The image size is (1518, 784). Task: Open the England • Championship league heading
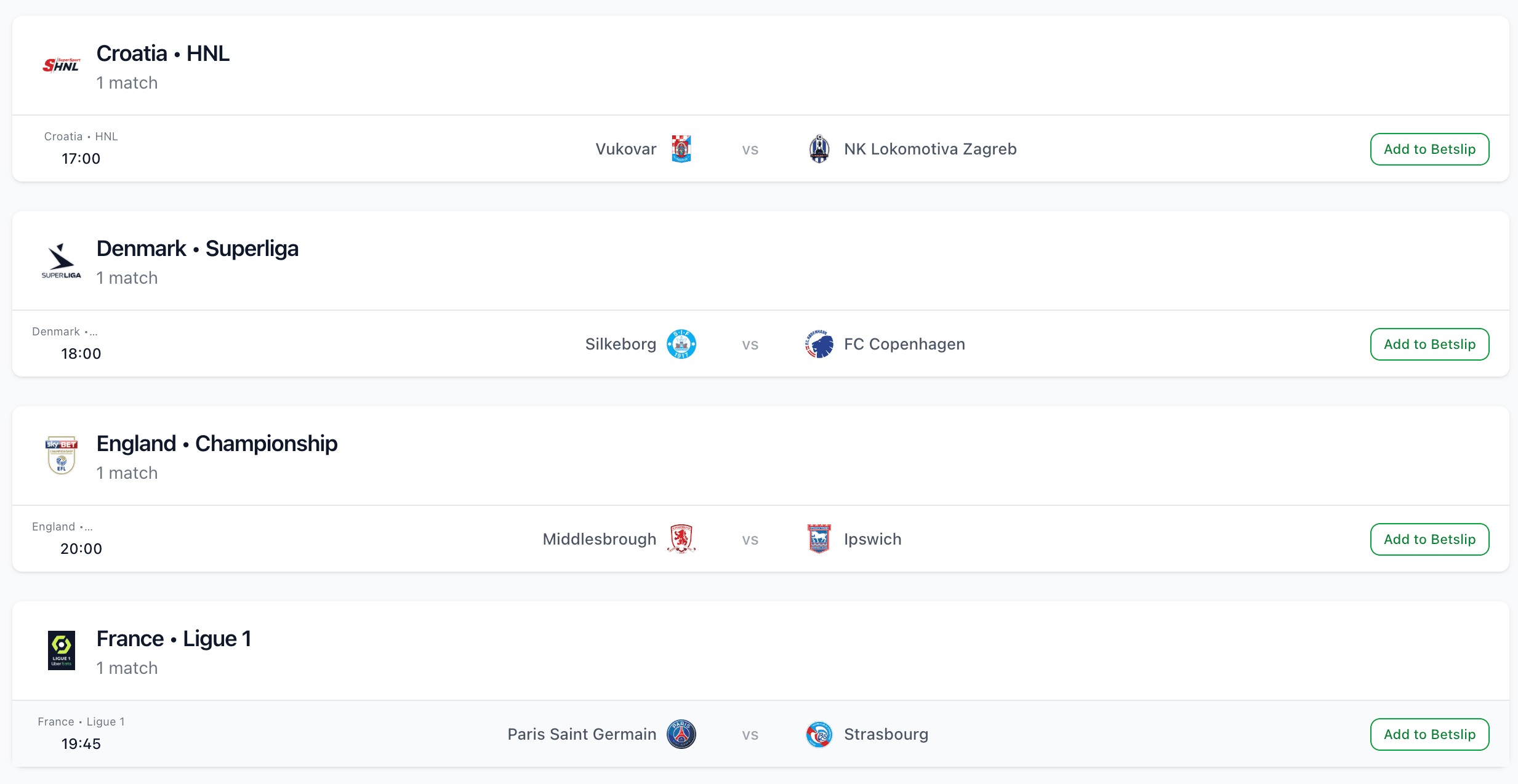[x=217, y=444]
